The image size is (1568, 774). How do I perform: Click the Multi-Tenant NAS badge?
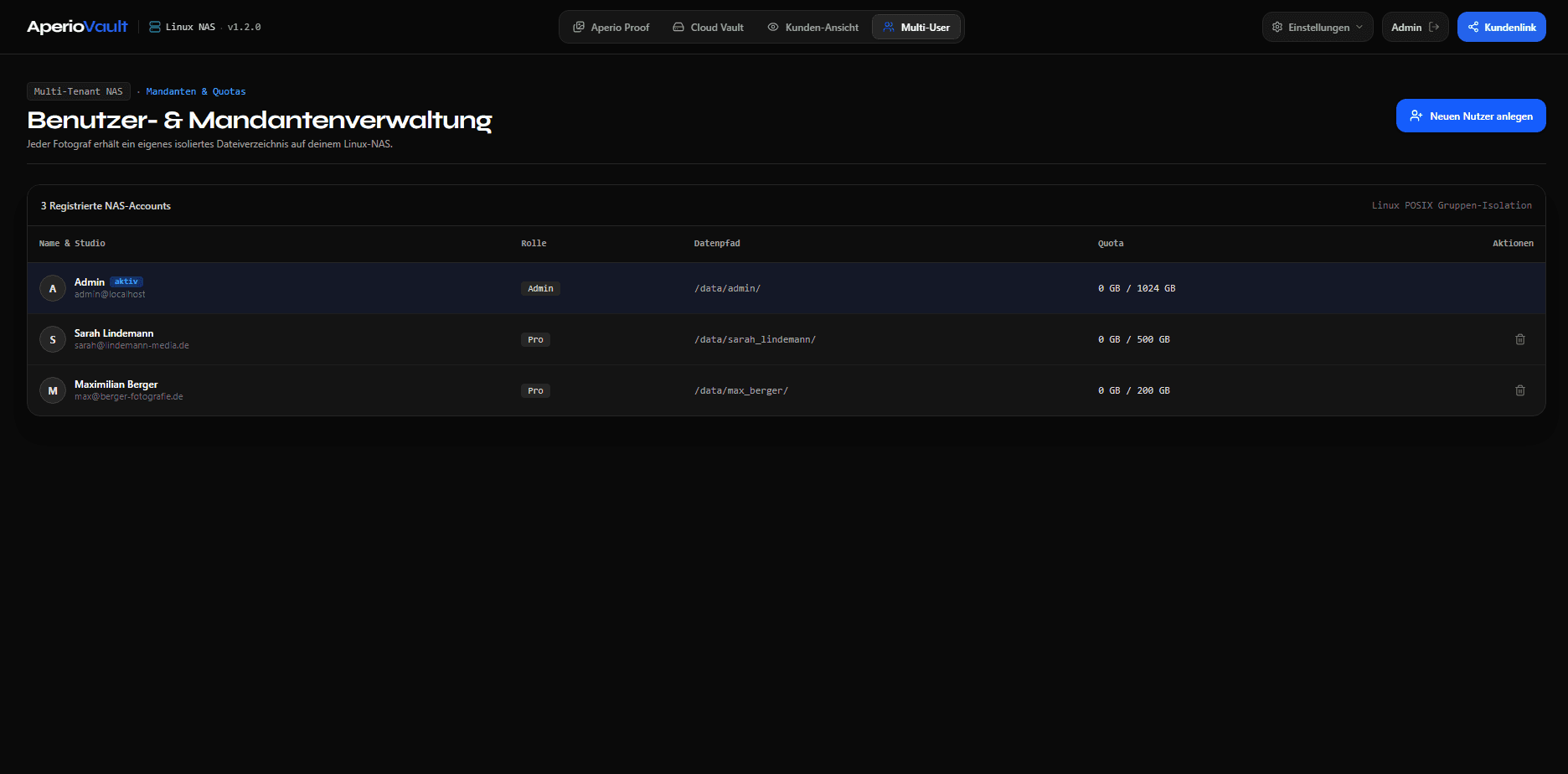pyautogui.click(x=79, y=91)
